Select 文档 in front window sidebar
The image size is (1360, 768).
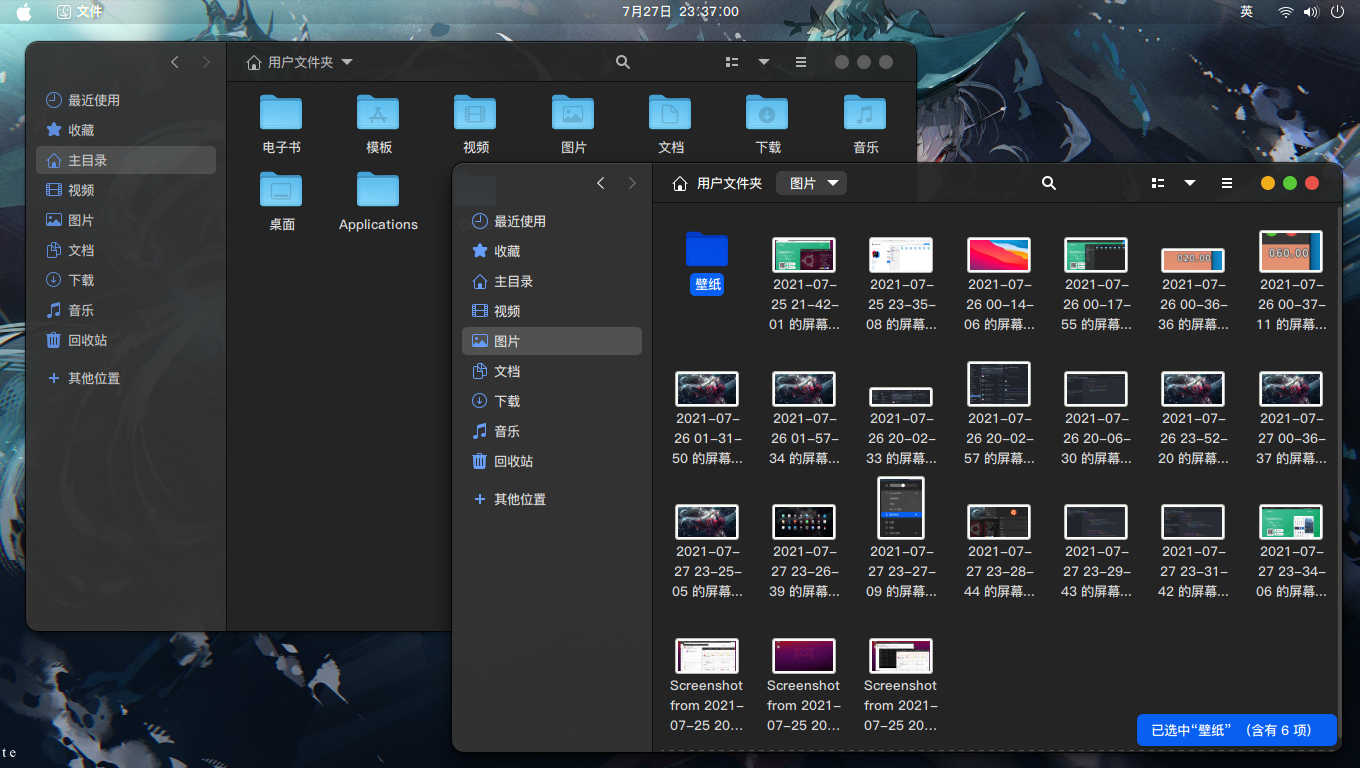click(552, 371)
